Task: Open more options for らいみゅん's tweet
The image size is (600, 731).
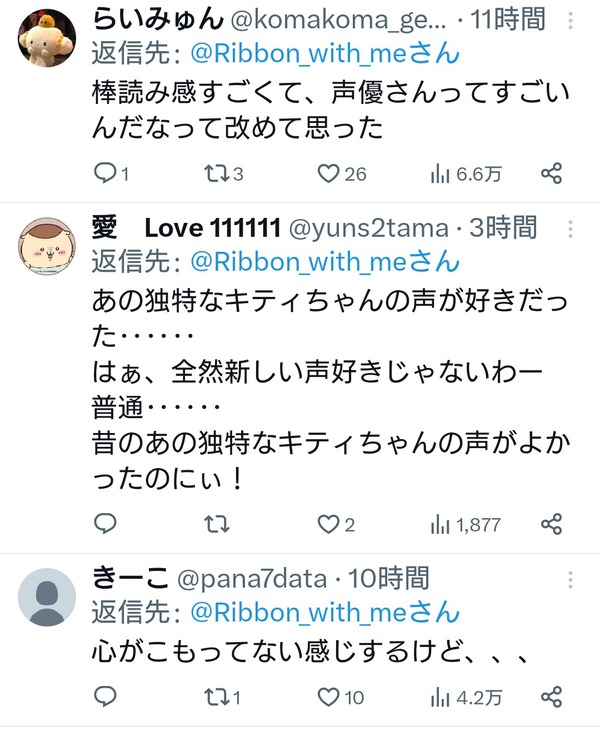Action: pos(571,21)
